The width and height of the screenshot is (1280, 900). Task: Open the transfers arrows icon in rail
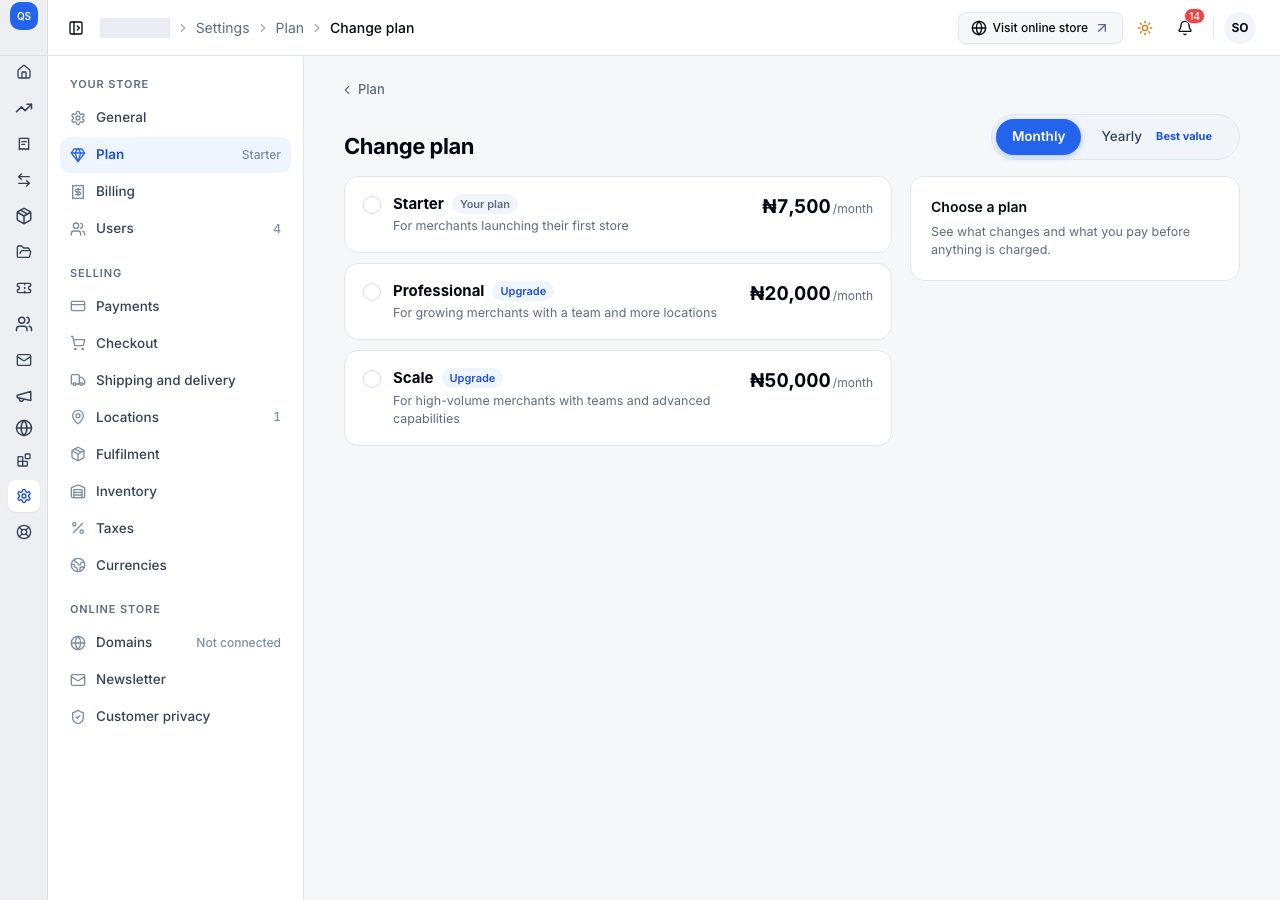click(24, 180)
